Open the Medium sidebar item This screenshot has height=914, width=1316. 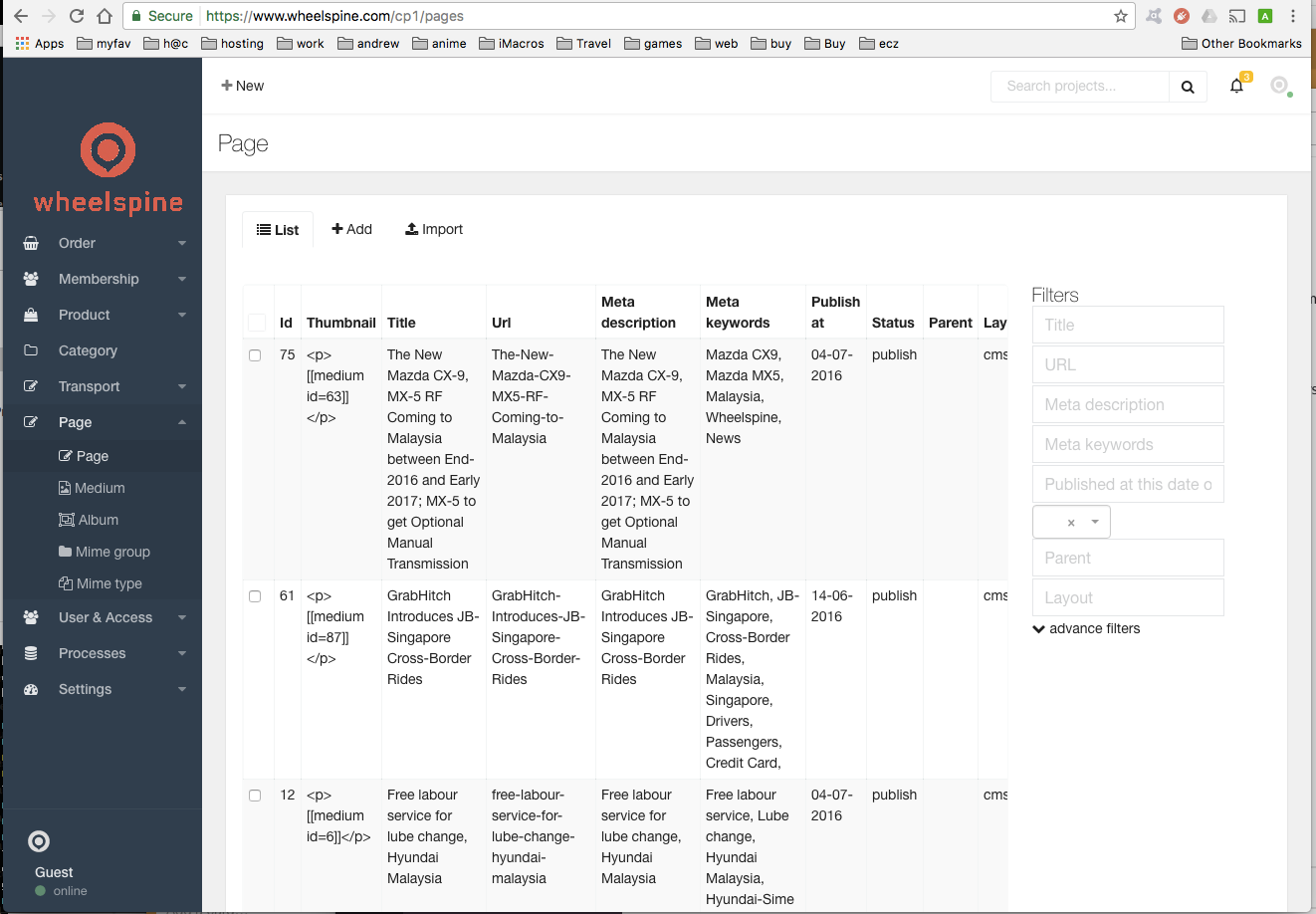[x=100, y=488]
